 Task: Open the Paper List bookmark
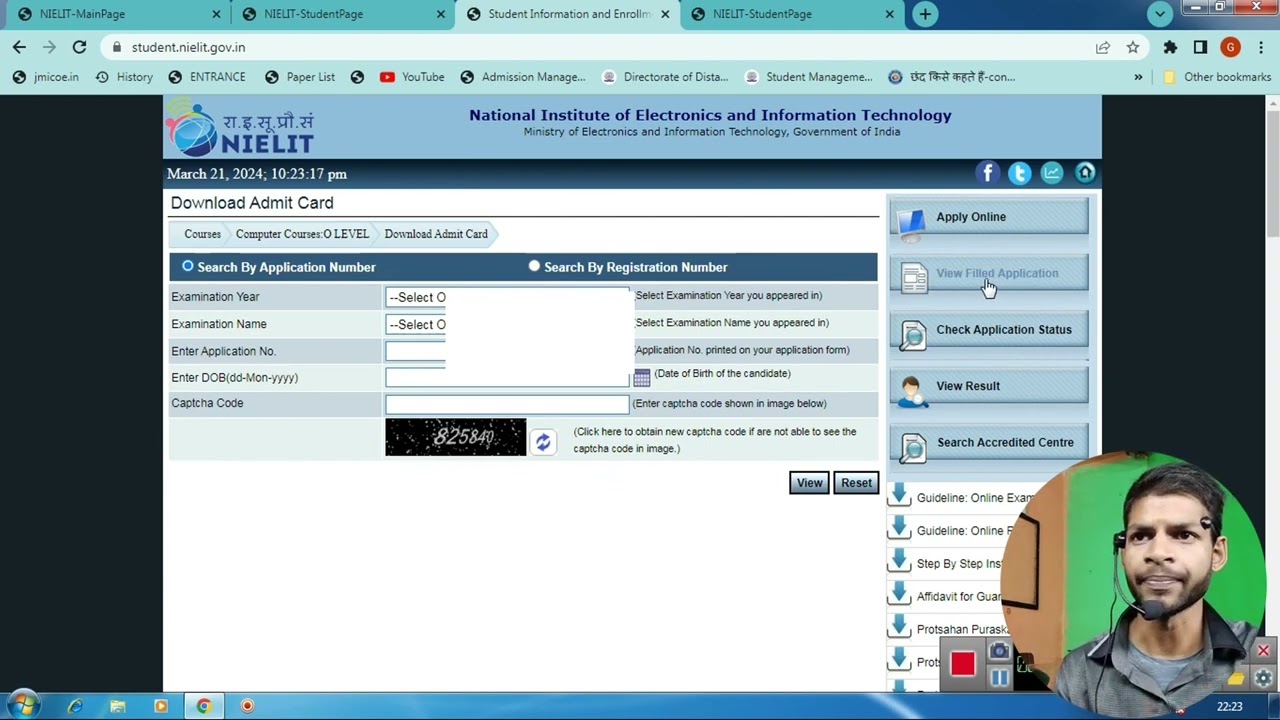(x=300, y=77)
